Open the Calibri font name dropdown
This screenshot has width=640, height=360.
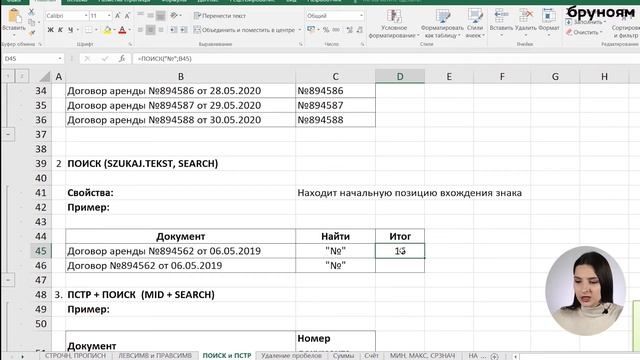pyautogui.click(x=86, y=16)
